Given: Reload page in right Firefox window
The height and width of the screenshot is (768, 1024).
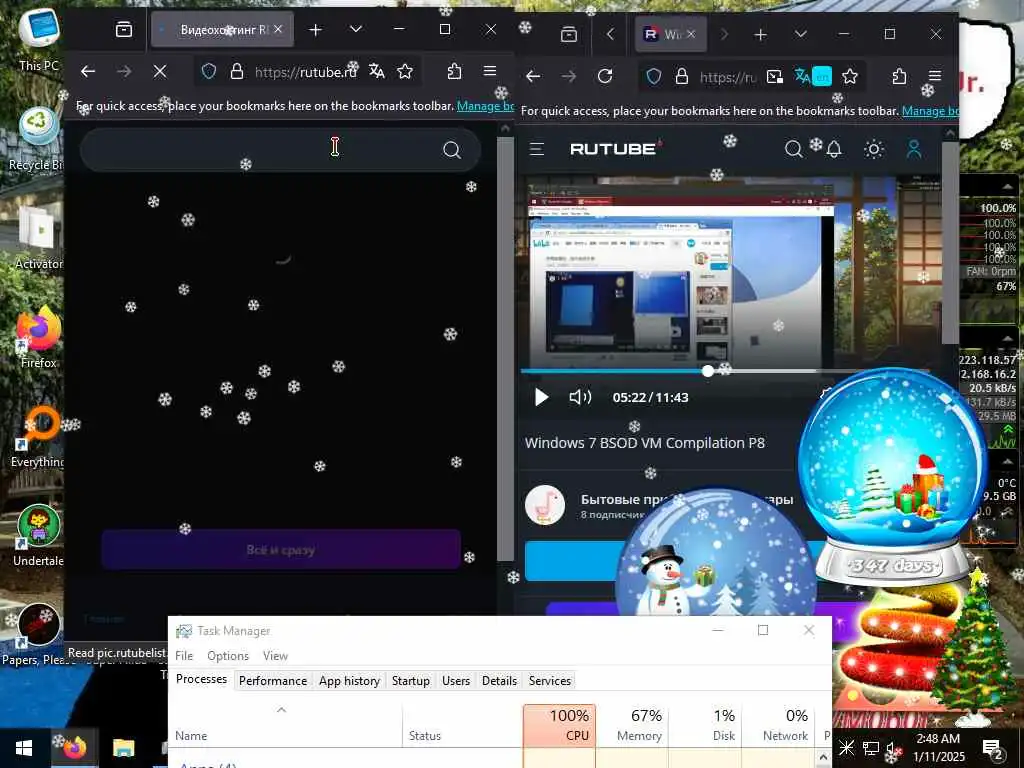Looking at the screenshot, I should [605, 76].
